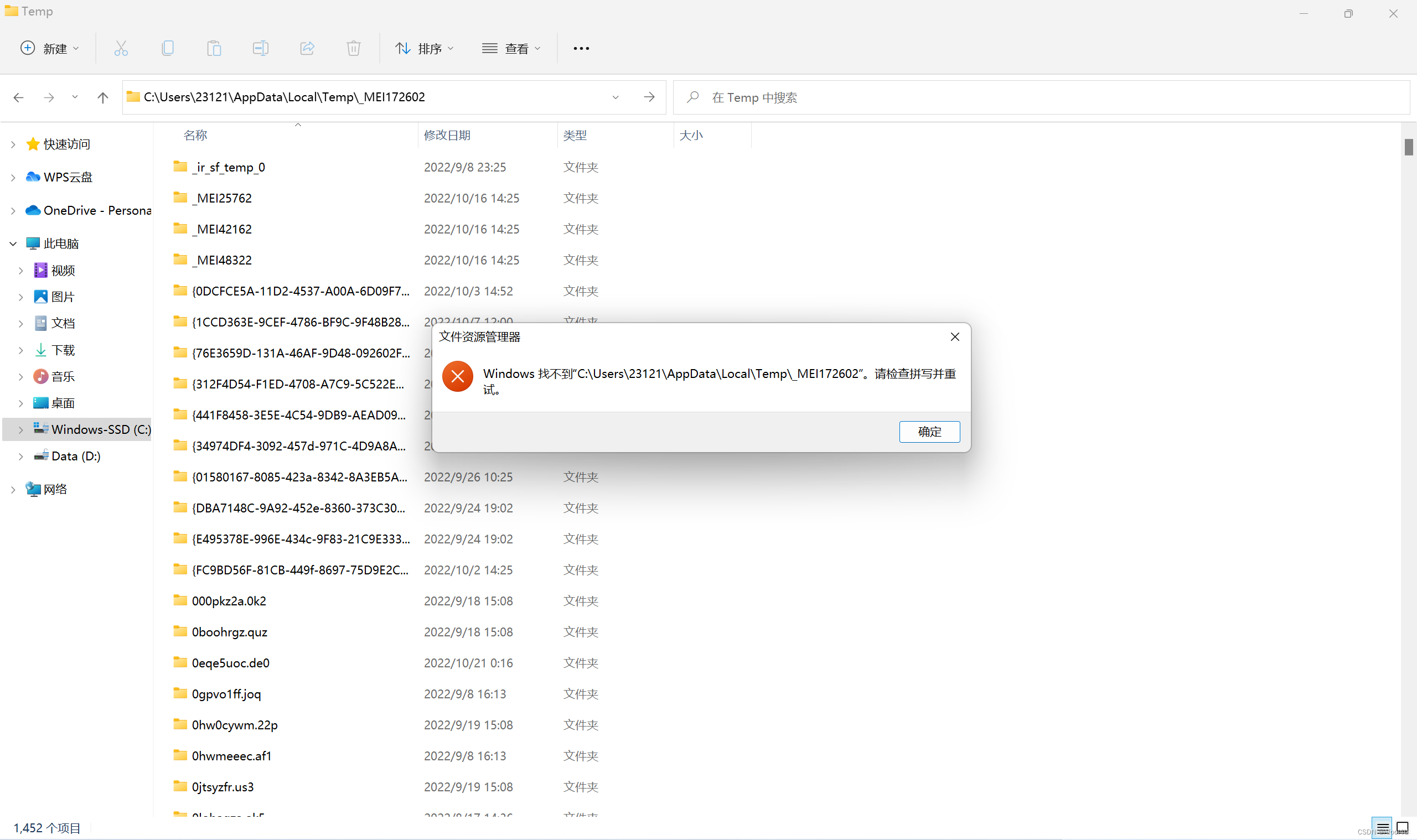This screenshot has height=840, width=1417.
Task: Click the Paste clipboard icon
Action: [214, 48]
